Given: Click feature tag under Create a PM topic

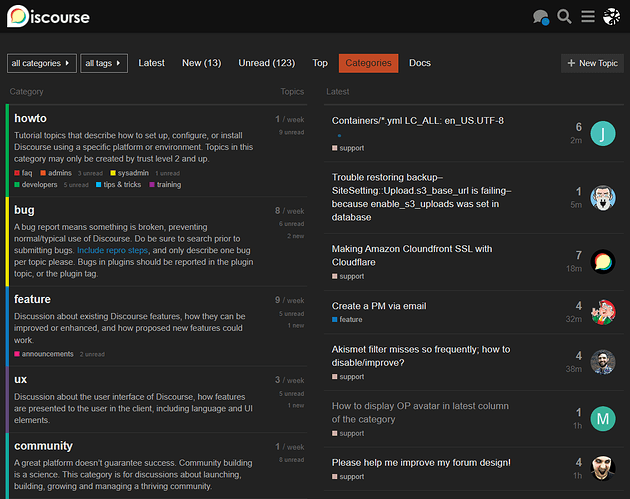Looking at the screenshot, I should 347,320.
